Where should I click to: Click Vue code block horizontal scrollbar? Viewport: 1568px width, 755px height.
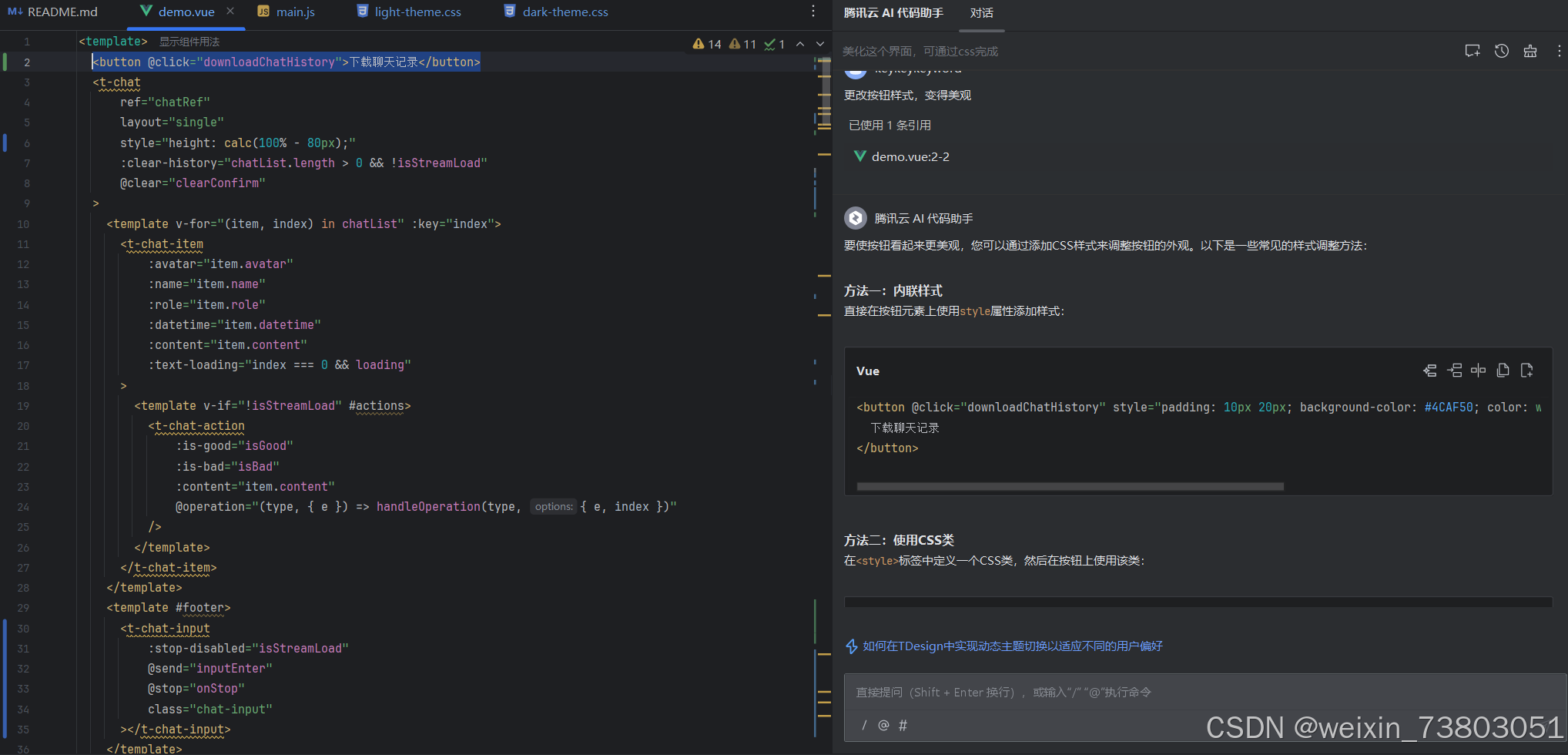(x=1070, y=486)
